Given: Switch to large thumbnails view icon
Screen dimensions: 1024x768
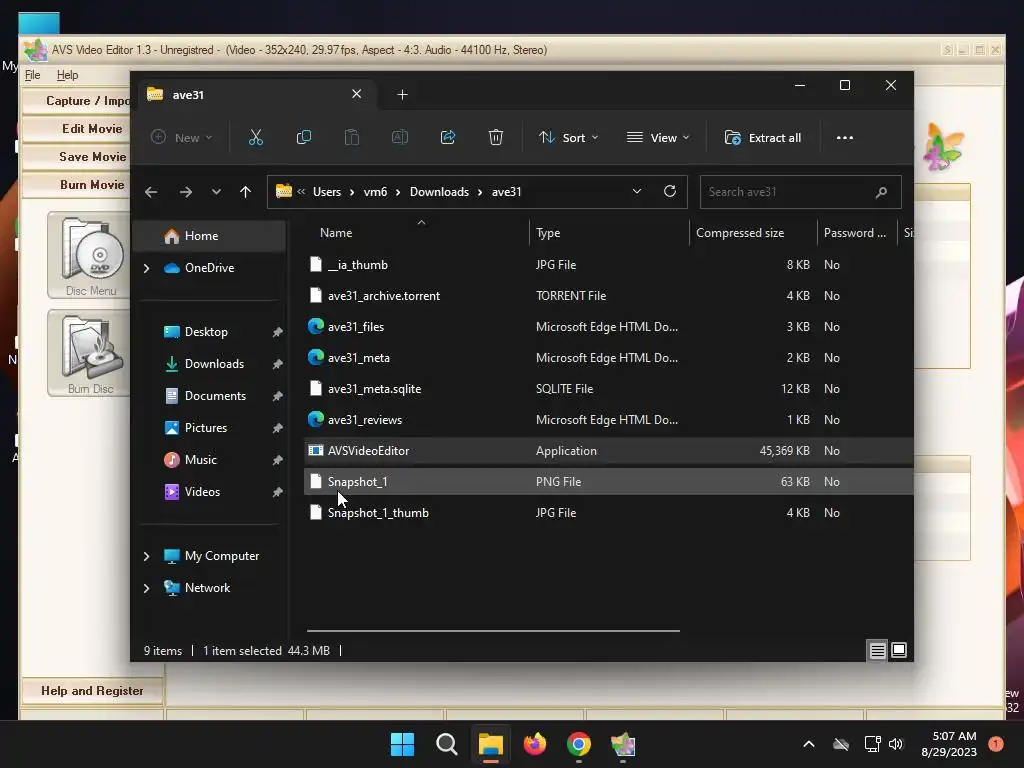Looking at the screenshot, I should 899,650.
